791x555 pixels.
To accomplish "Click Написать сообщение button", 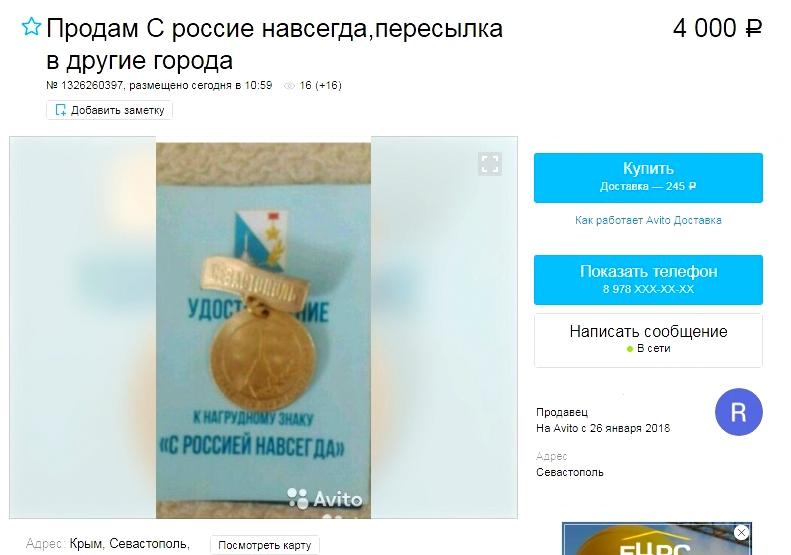I will (648, 340).
